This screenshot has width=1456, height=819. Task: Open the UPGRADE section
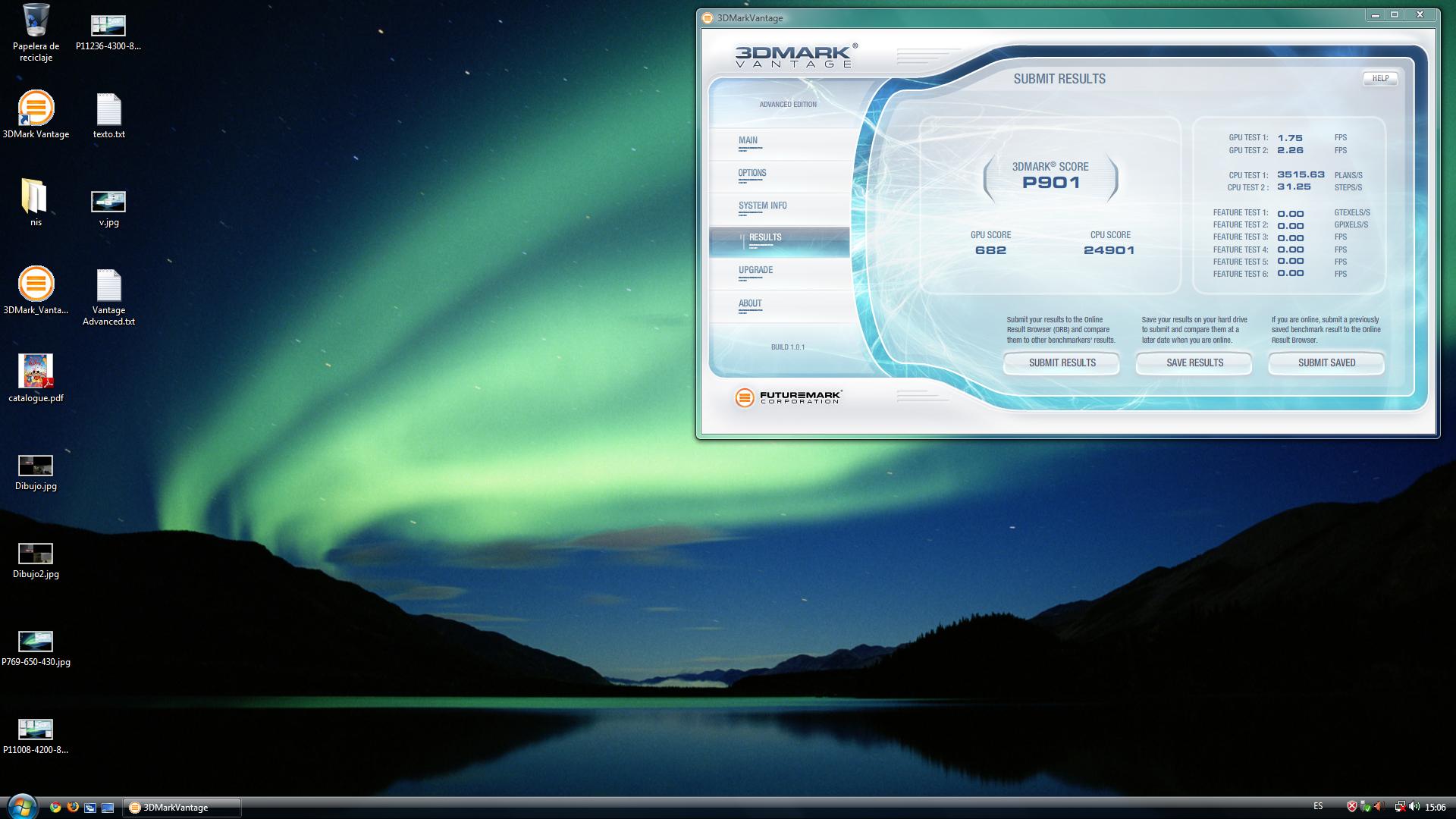point(779,272)
